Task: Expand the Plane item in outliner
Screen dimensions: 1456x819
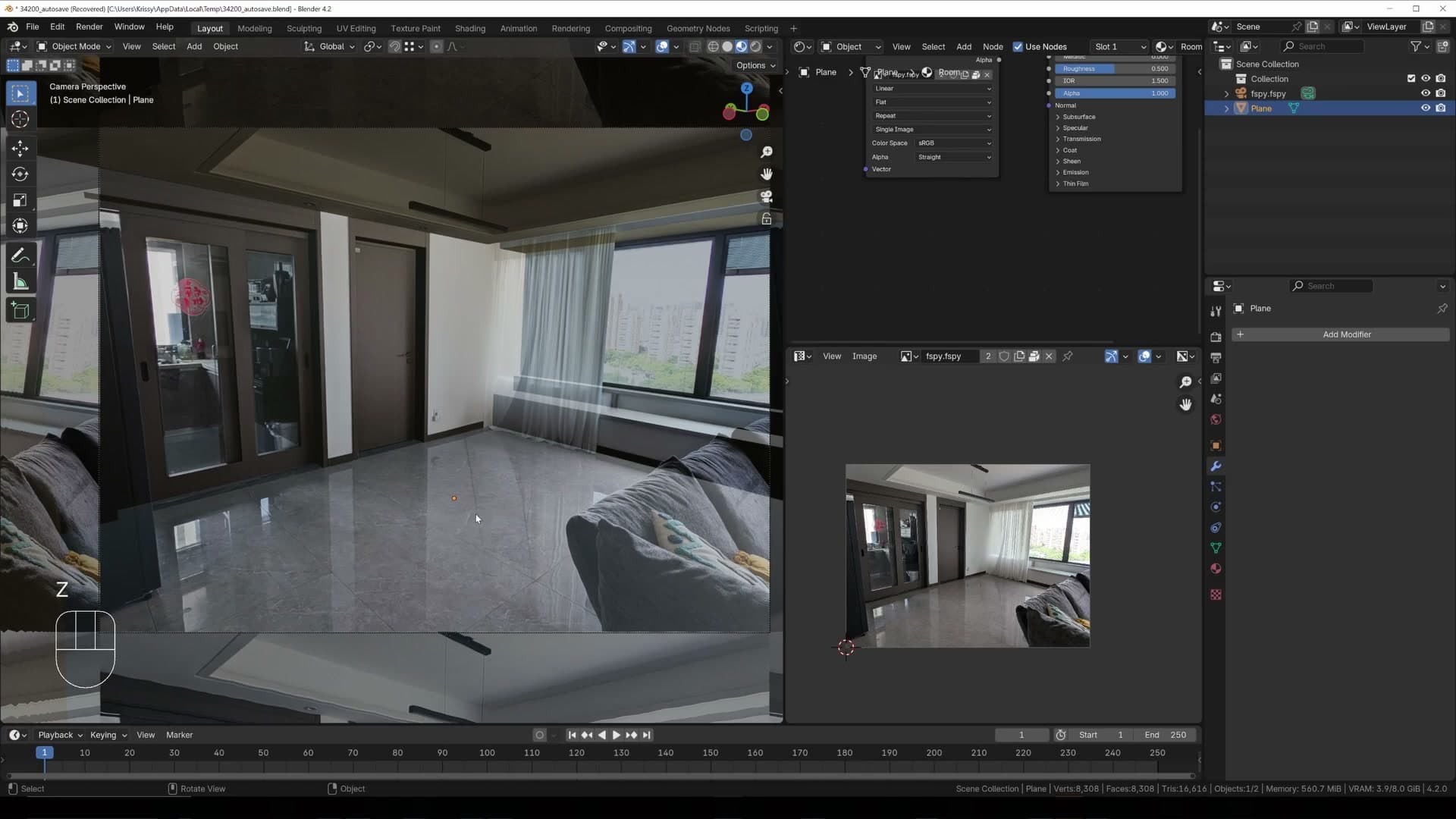Action: 1226,108
